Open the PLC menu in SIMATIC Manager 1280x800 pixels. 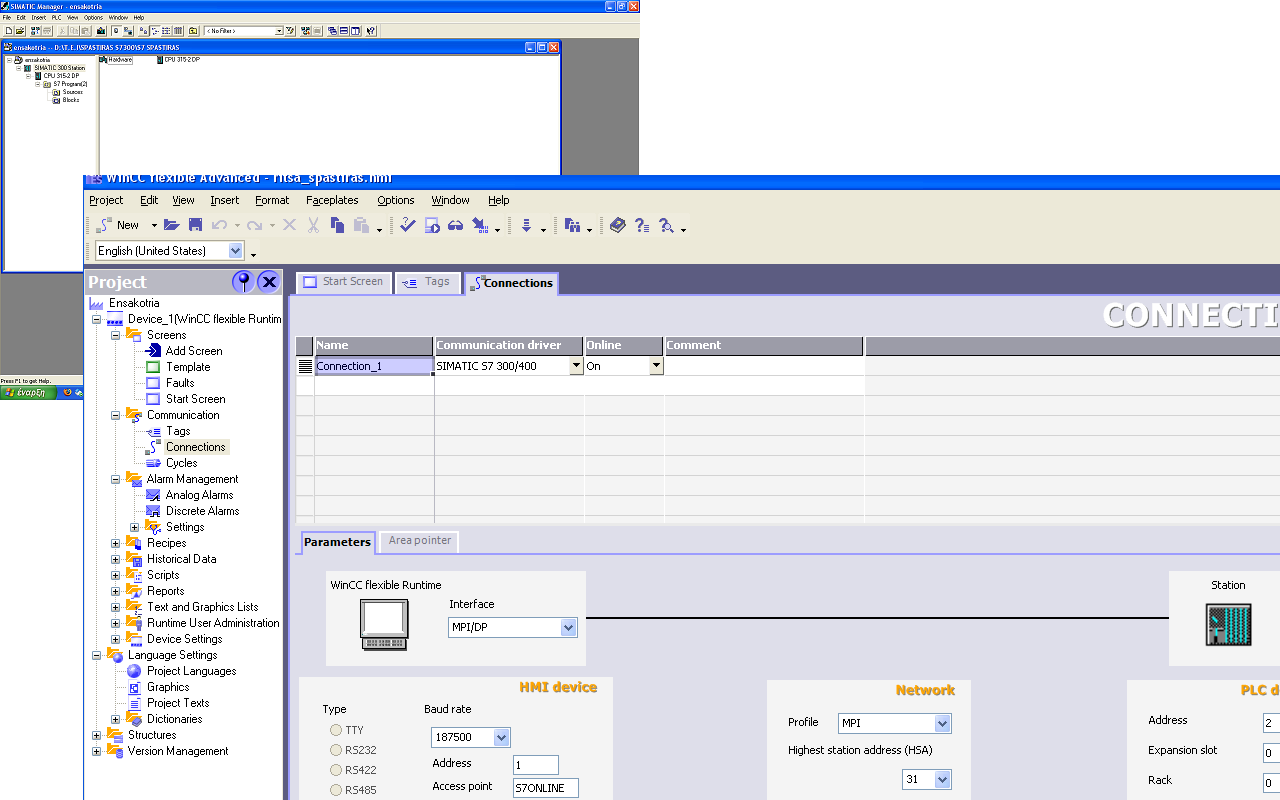coord(57,17)
